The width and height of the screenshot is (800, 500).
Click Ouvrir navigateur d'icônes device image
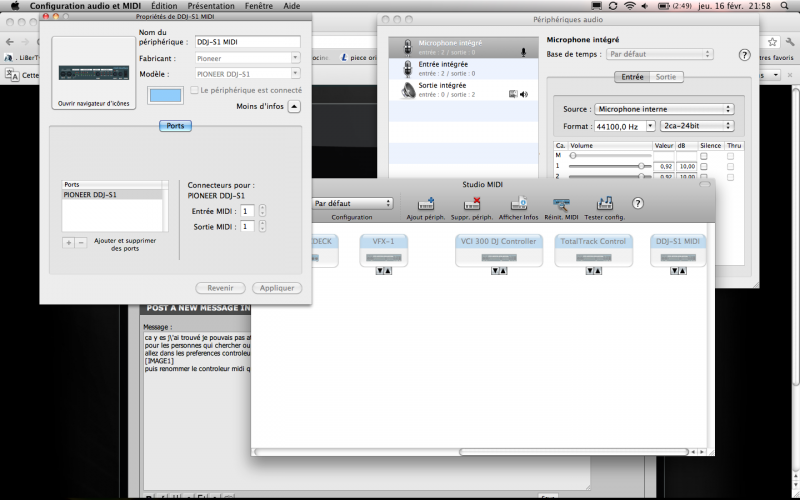tap(93, 73)
